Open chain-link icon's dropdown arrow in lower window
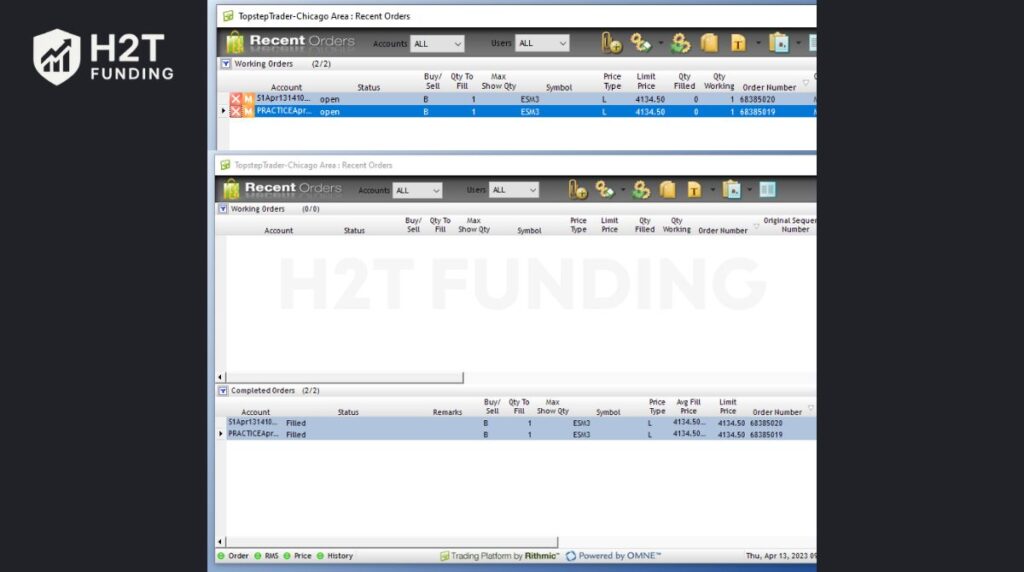Screen dimensions: 1024x572 [x=622, y=190]
